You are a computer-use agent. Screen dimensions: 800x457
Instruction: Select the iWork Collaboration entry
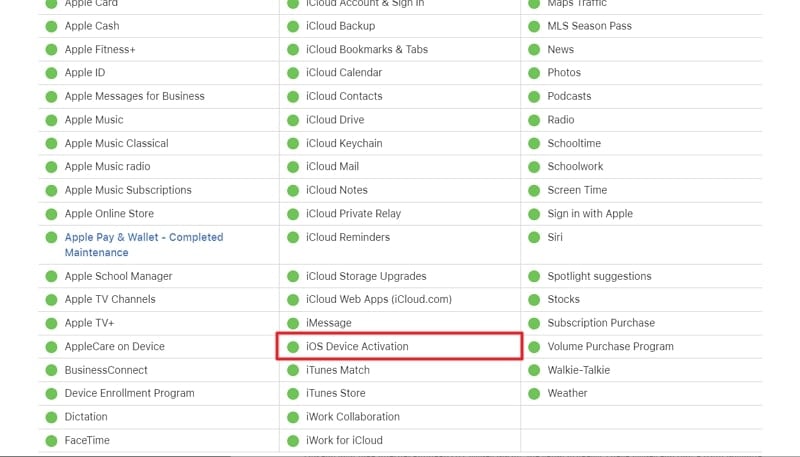click(x=352, y=417)
